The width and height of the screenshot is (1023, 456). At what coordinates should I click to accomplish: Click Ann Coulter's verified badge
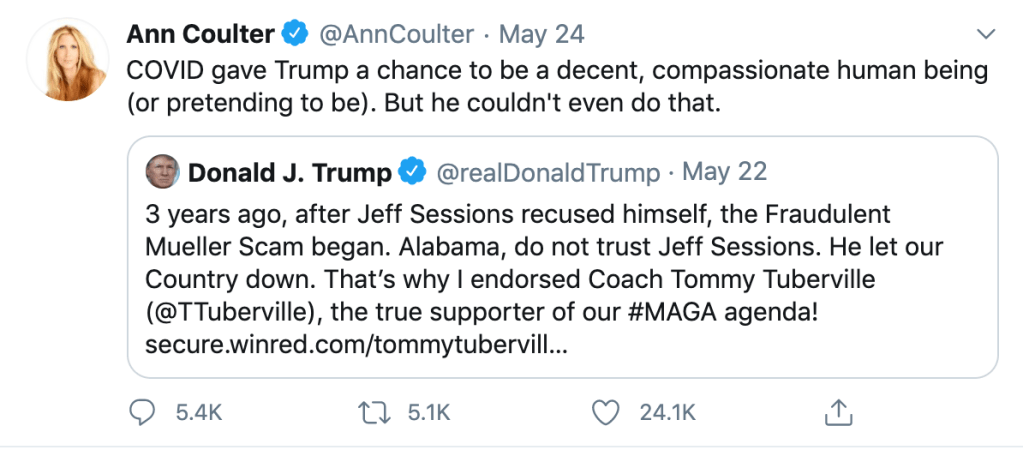[294, 35]
